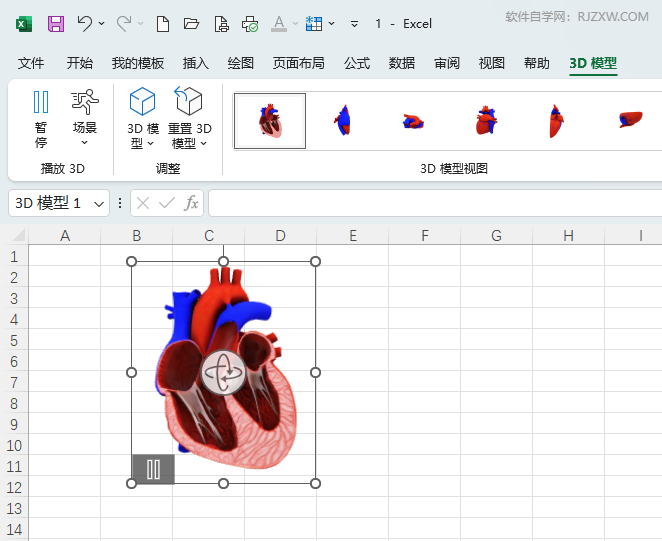Click the 暂停 (Pause) 3D playback button
662x541 pixels.
41,117
